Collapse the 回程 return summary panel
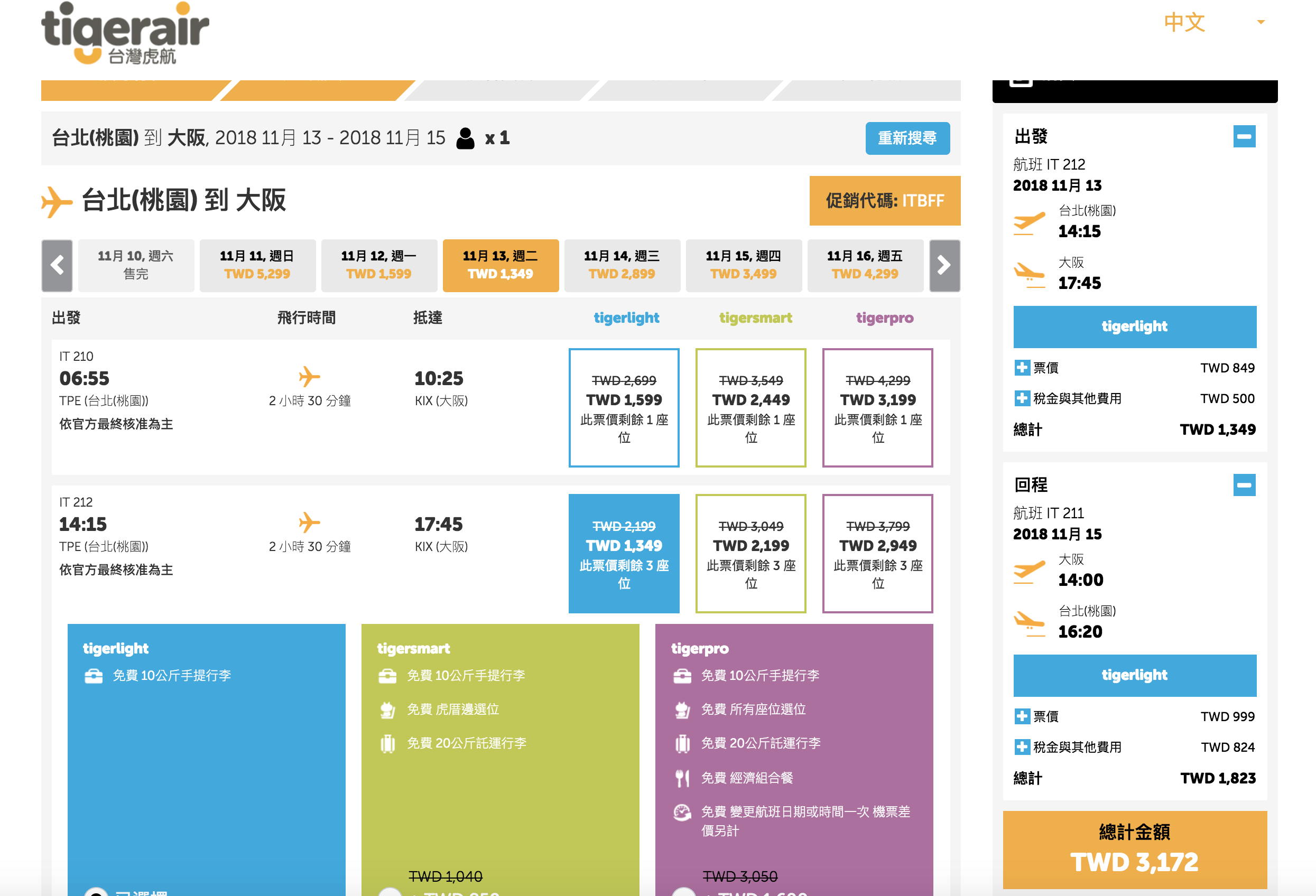 1244,485
